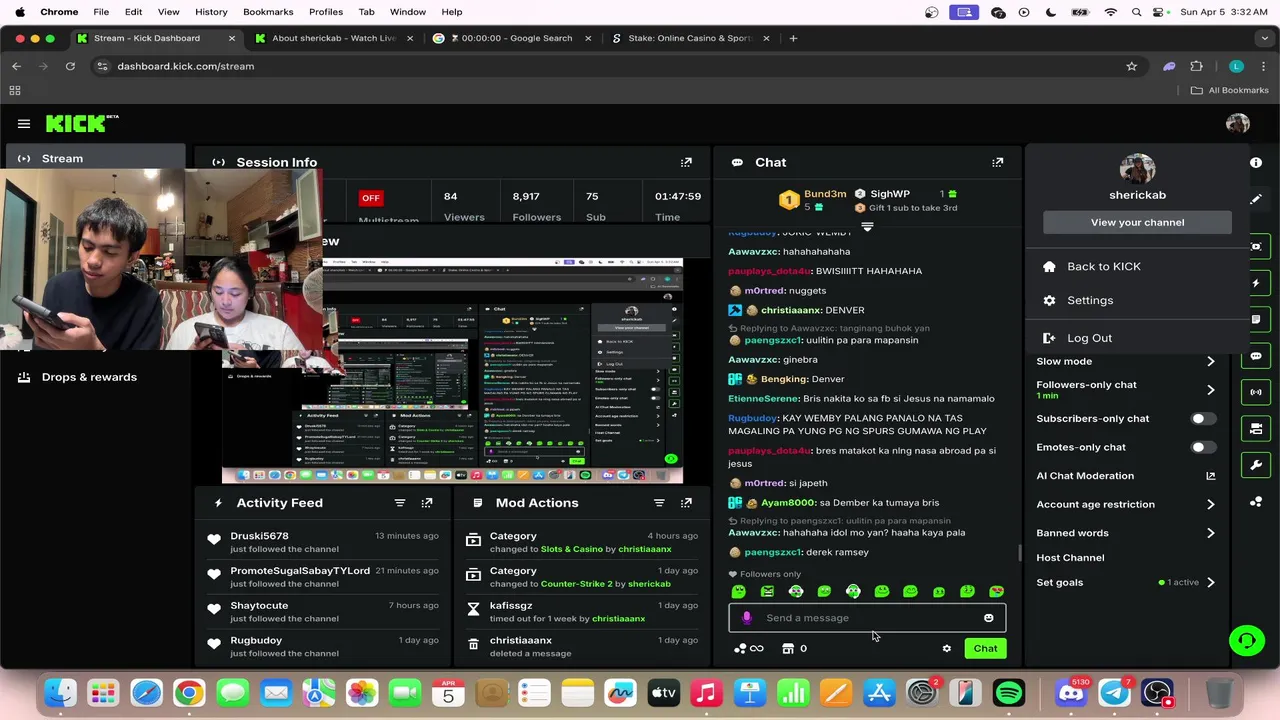Open the Activity Feed filter
Viewport: 1280px width, 720px height.
(400, 503)
